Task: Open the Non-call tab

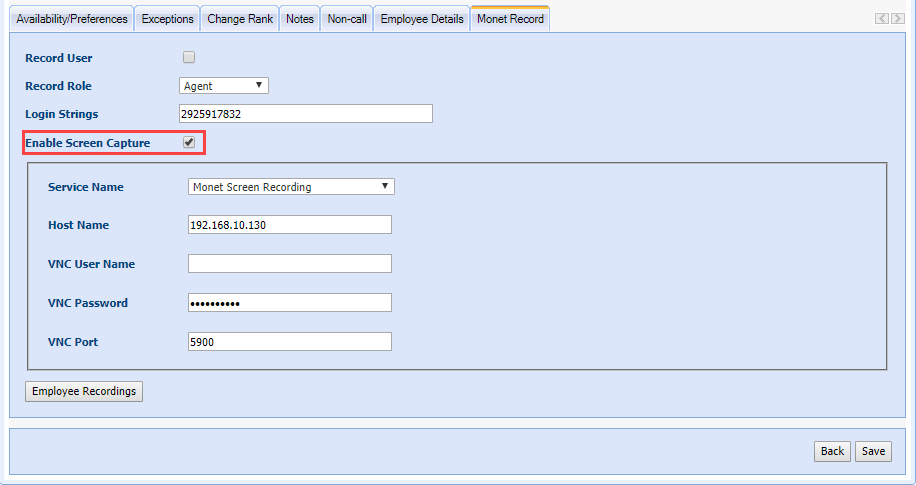Action: [347, 19]
